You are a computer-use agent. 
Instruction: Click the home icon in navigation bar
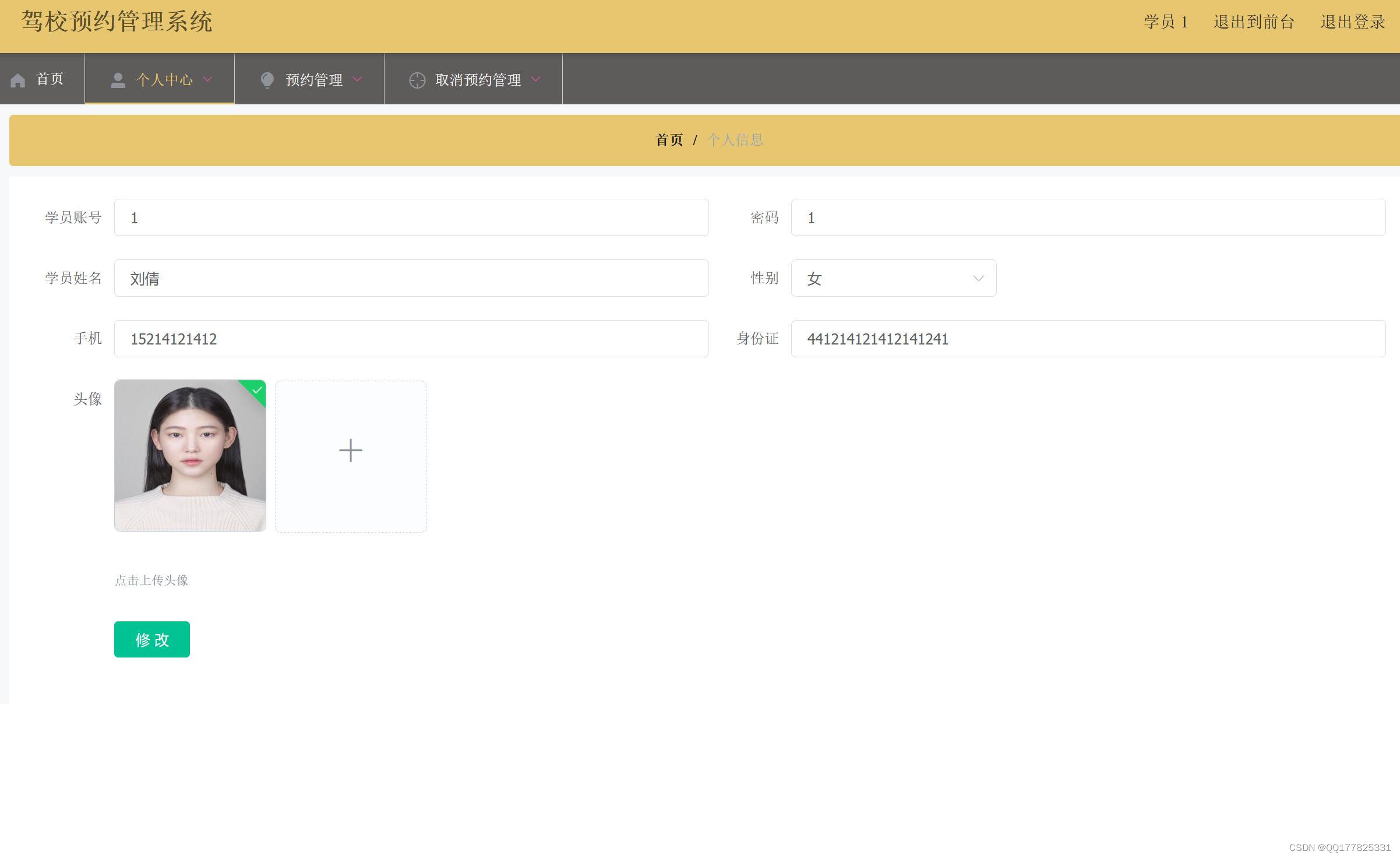pos(17,80)
